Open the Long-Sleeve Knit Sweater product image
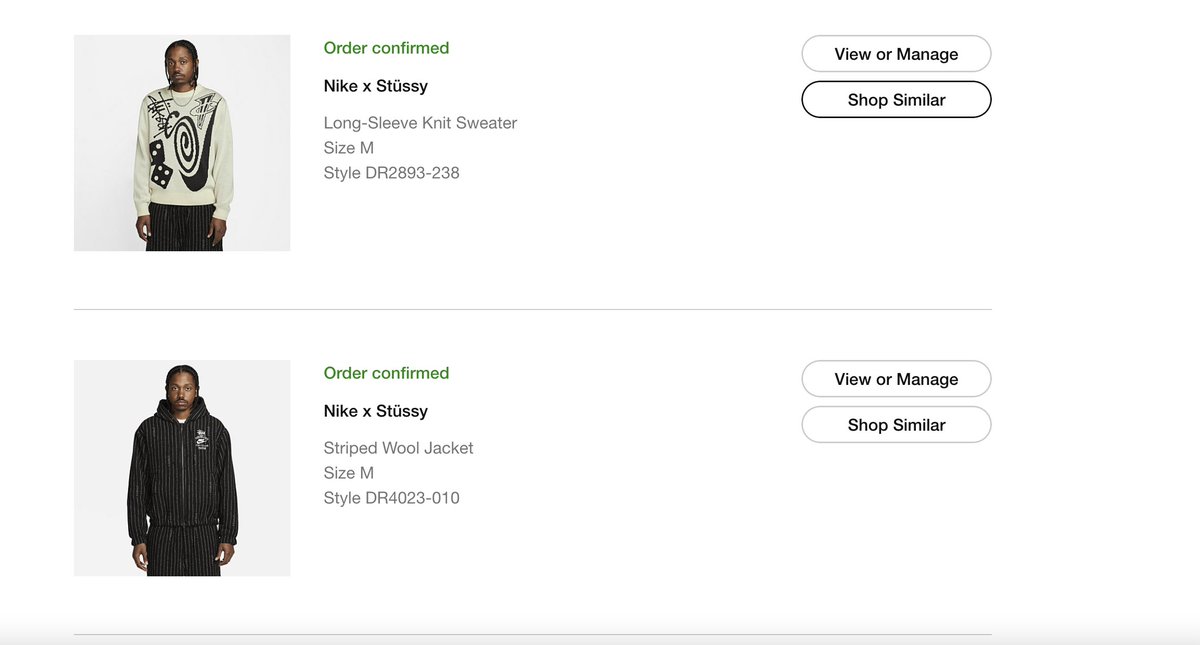Viewport: 1200px width, 645px height. 182,143
